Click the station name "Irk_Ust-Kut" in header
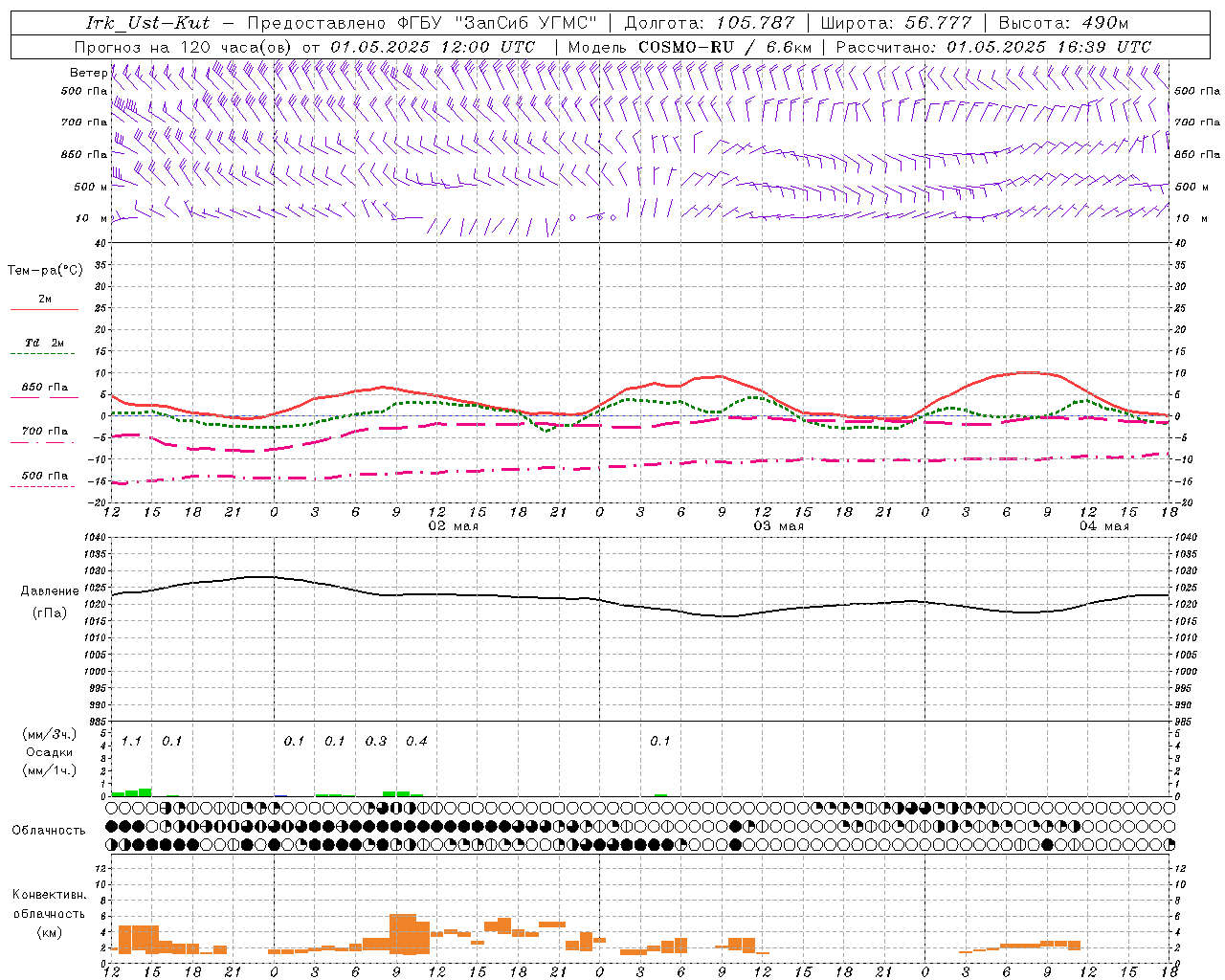 [147, 23]
